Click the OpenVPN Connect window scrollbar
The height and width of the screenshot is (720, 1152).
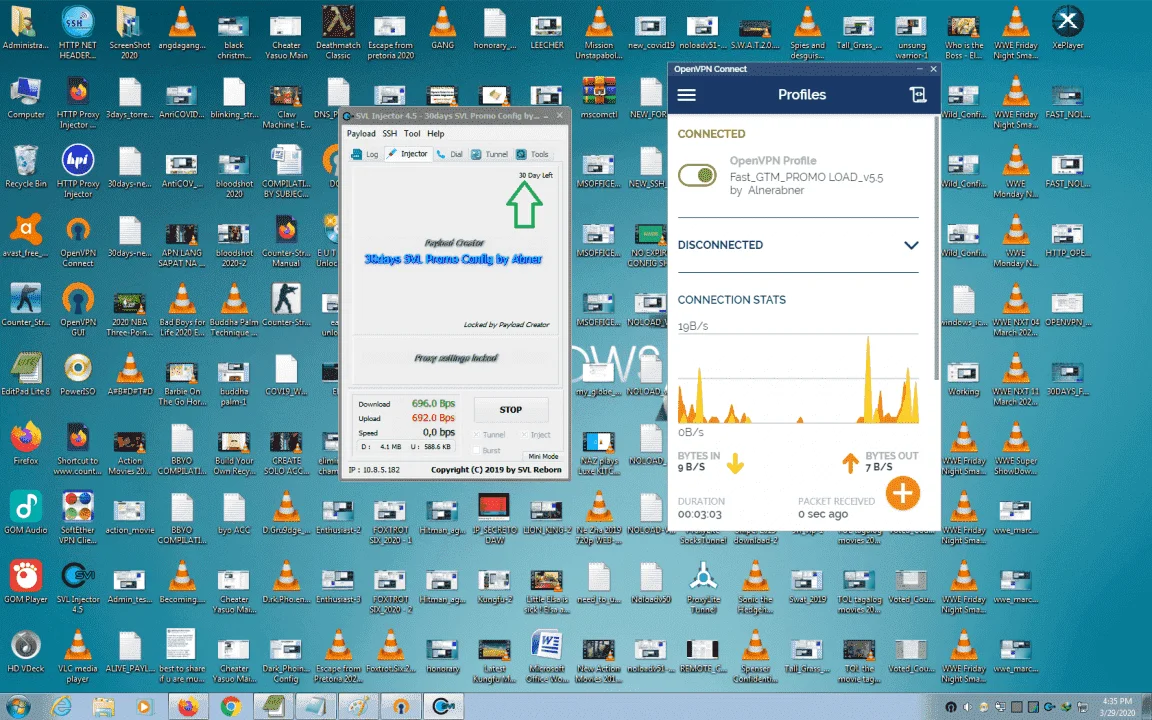[937, 248]
